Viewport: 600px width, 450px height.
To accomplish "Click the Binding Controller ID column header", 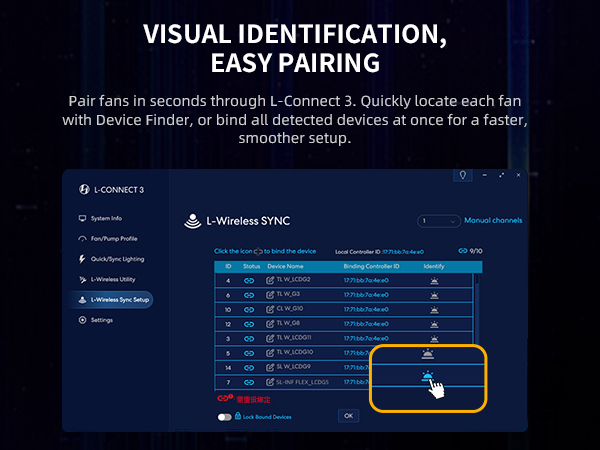I will click(x=371, y=266).
